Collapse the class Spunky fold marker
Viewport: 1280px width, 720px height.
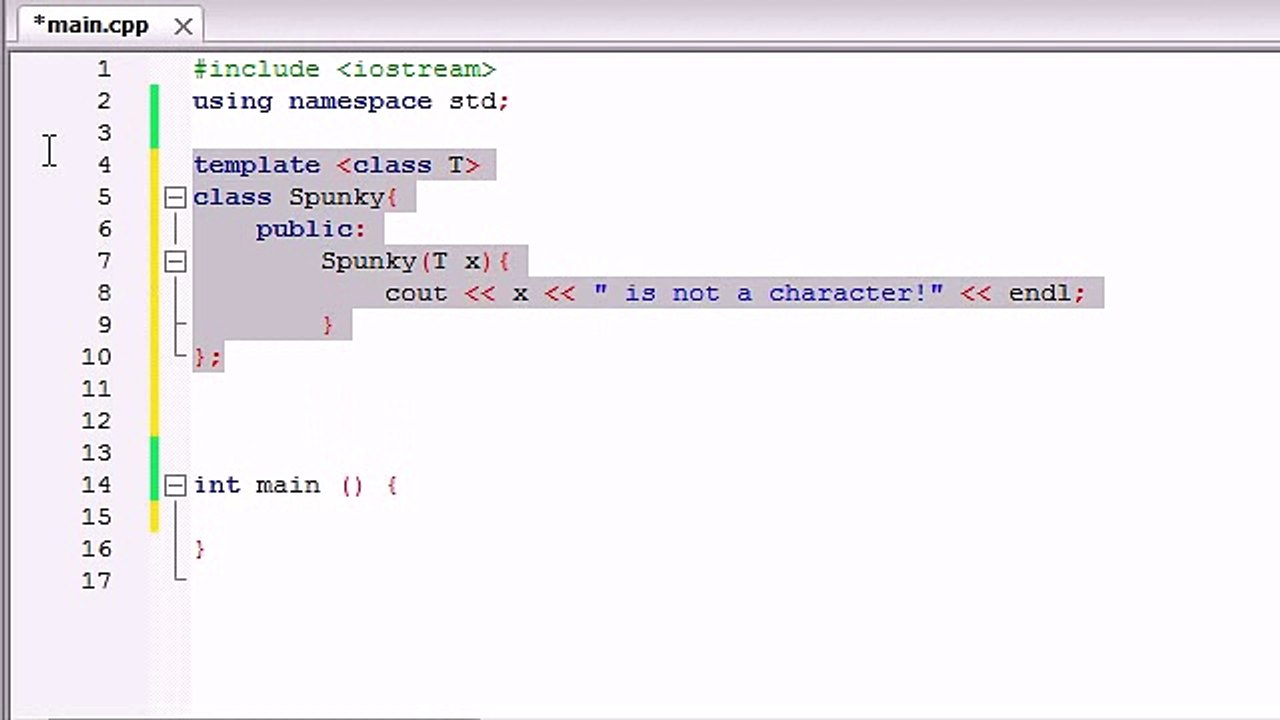pos(175,197)
